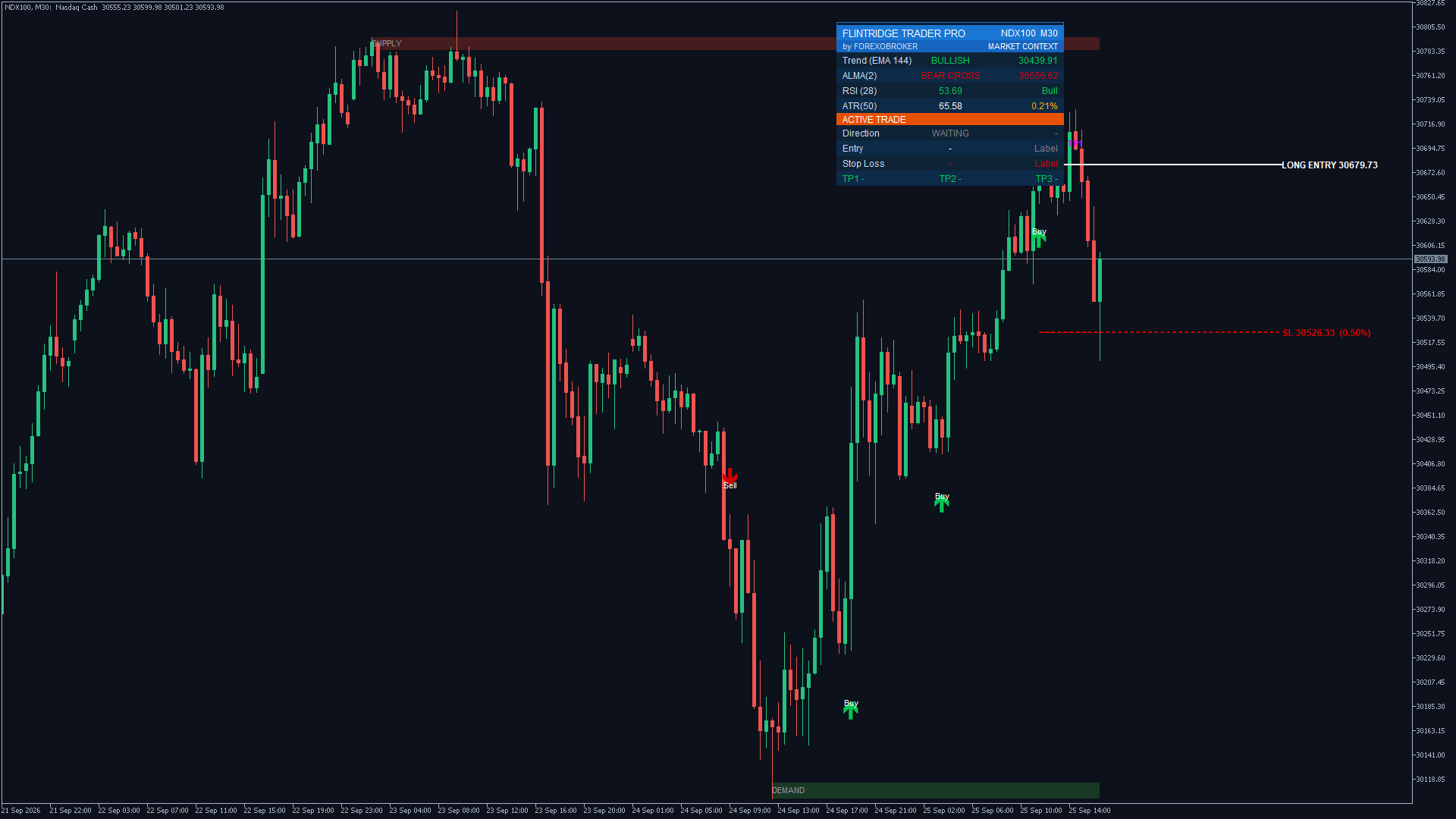Click the lowest Buy arrow near 30185
This screenshot has height=819, width=1456.
coord(851,712)
